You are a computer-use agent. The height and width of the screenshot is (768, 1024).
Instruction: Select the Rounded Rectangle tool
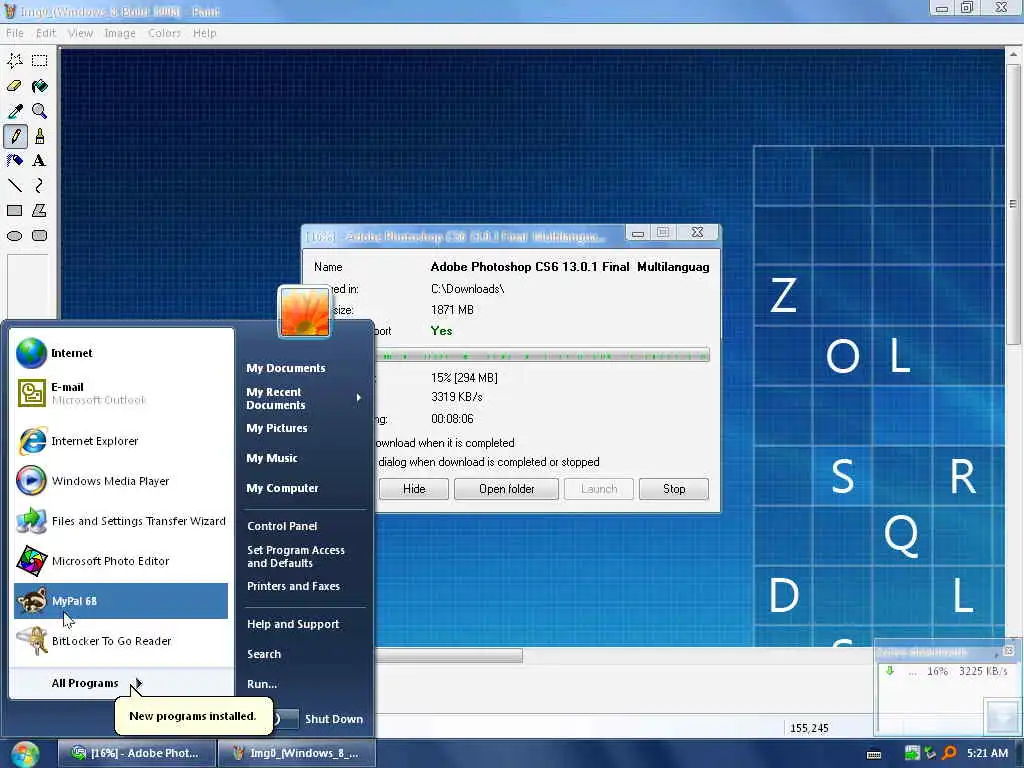[x=40, y=236]
